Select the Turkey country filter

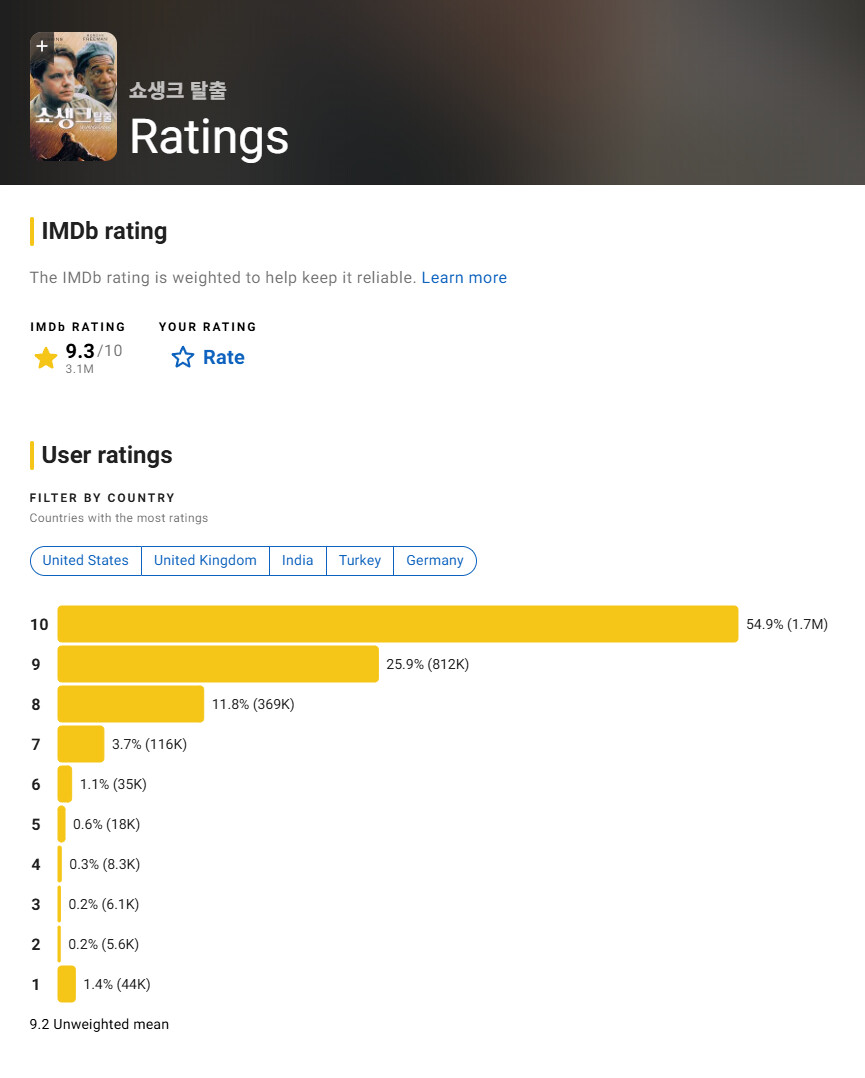[359, 561]
